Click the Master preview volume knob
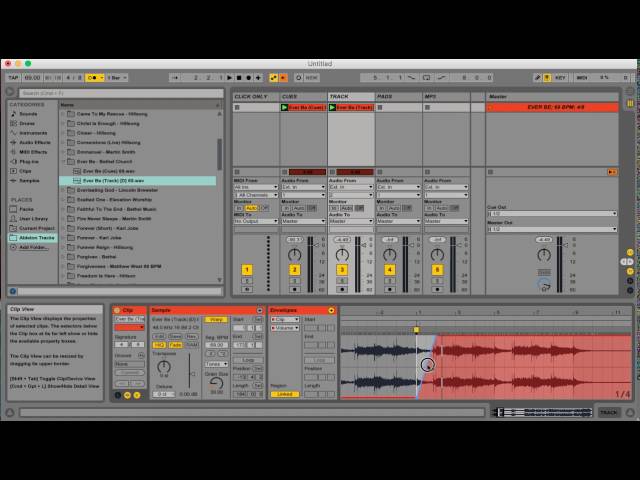 point(544,284)
